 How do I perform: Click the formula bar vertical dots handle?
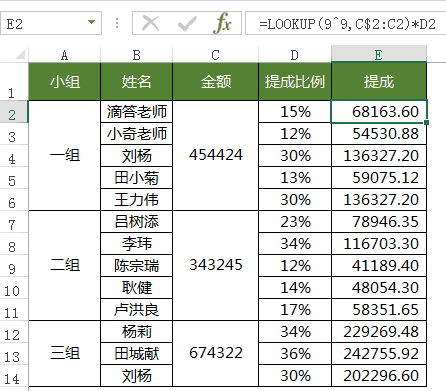[x=117, y=23]
